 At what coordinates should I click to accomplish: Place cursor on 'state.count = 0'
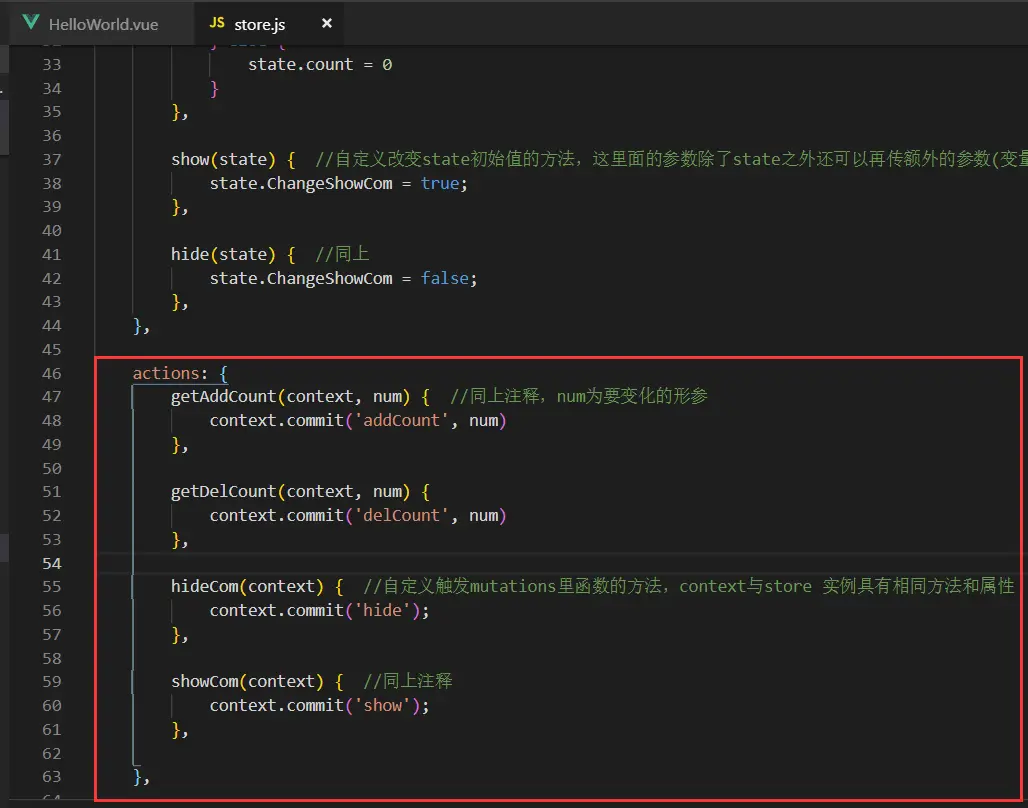(320, 64)
